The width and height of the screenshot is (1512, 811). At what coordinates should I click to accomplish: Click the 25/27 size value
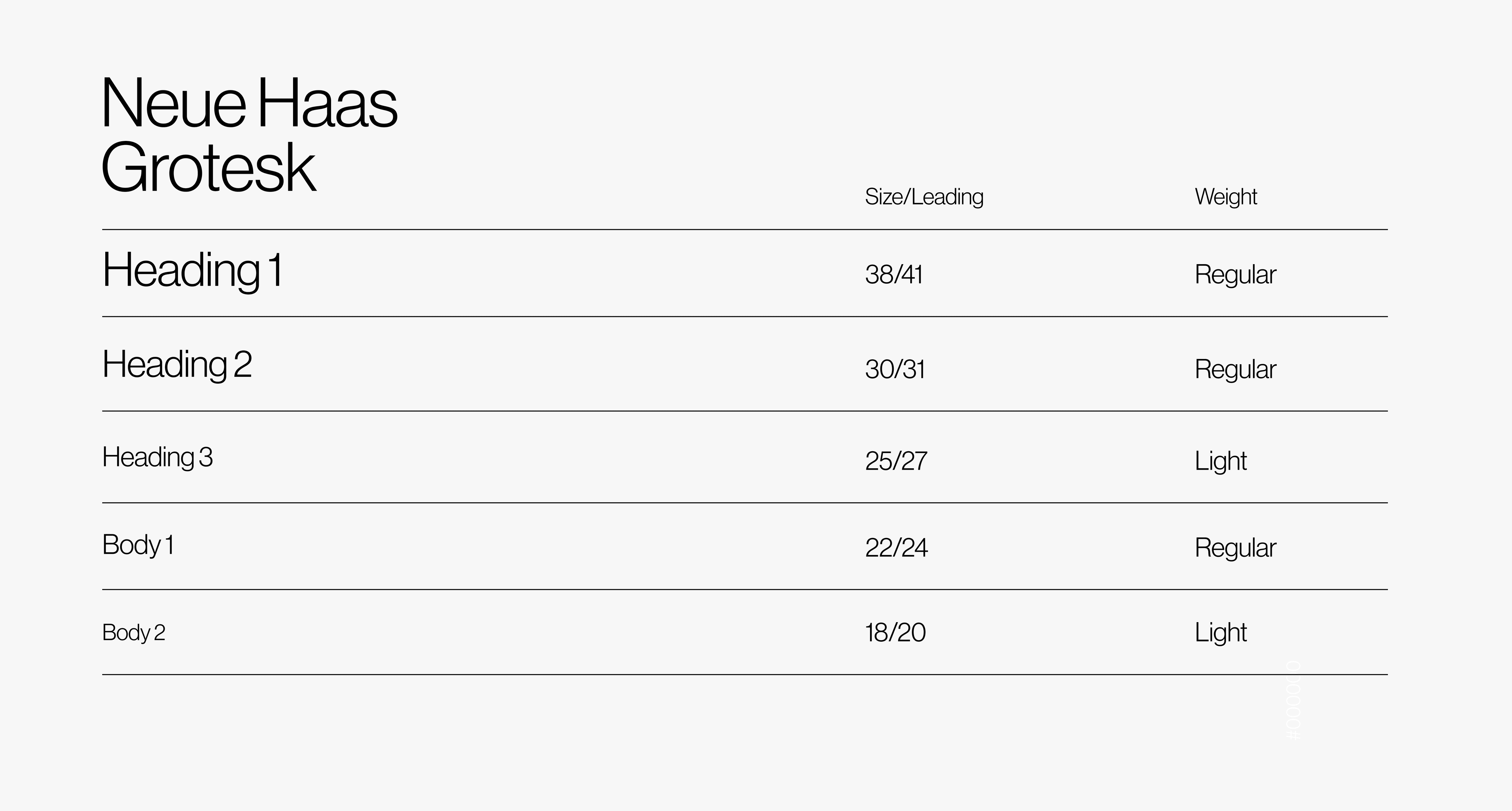click(x=896, y=461)
